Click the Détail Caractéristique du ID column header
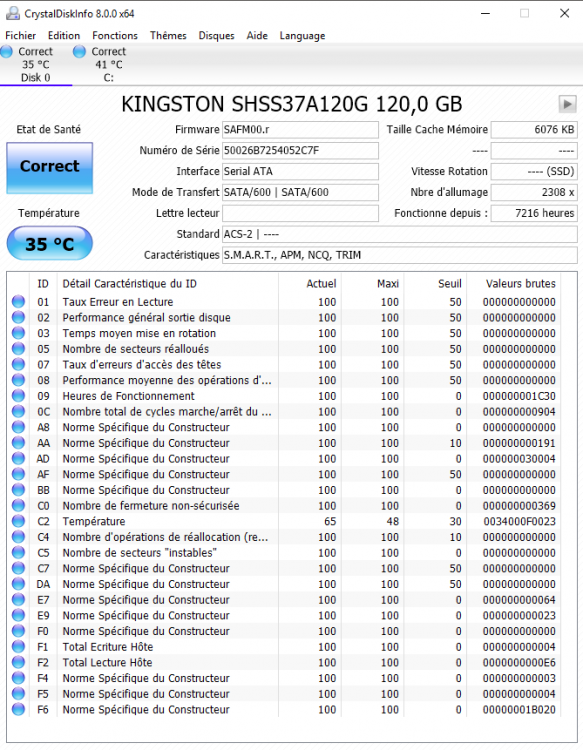 tap(130, 284)
